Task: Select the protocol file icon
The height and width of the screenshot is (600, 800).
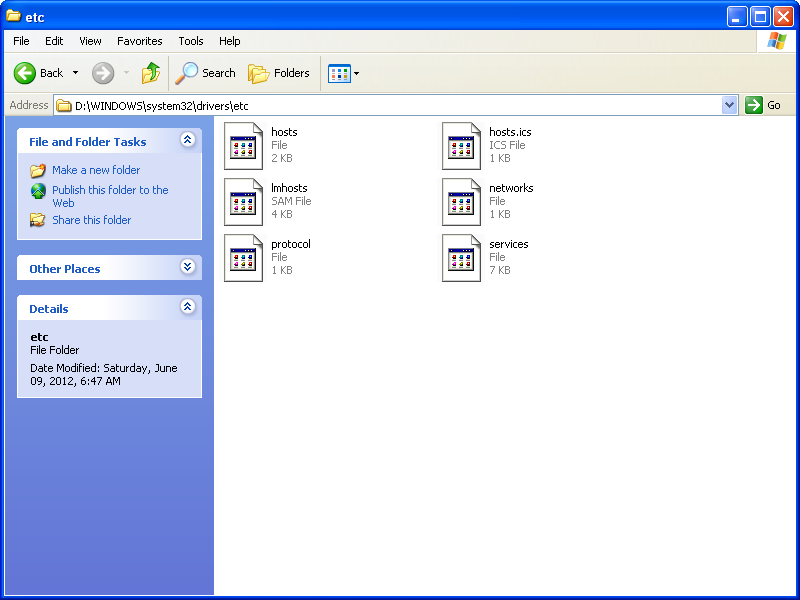Action: point(243,258)
